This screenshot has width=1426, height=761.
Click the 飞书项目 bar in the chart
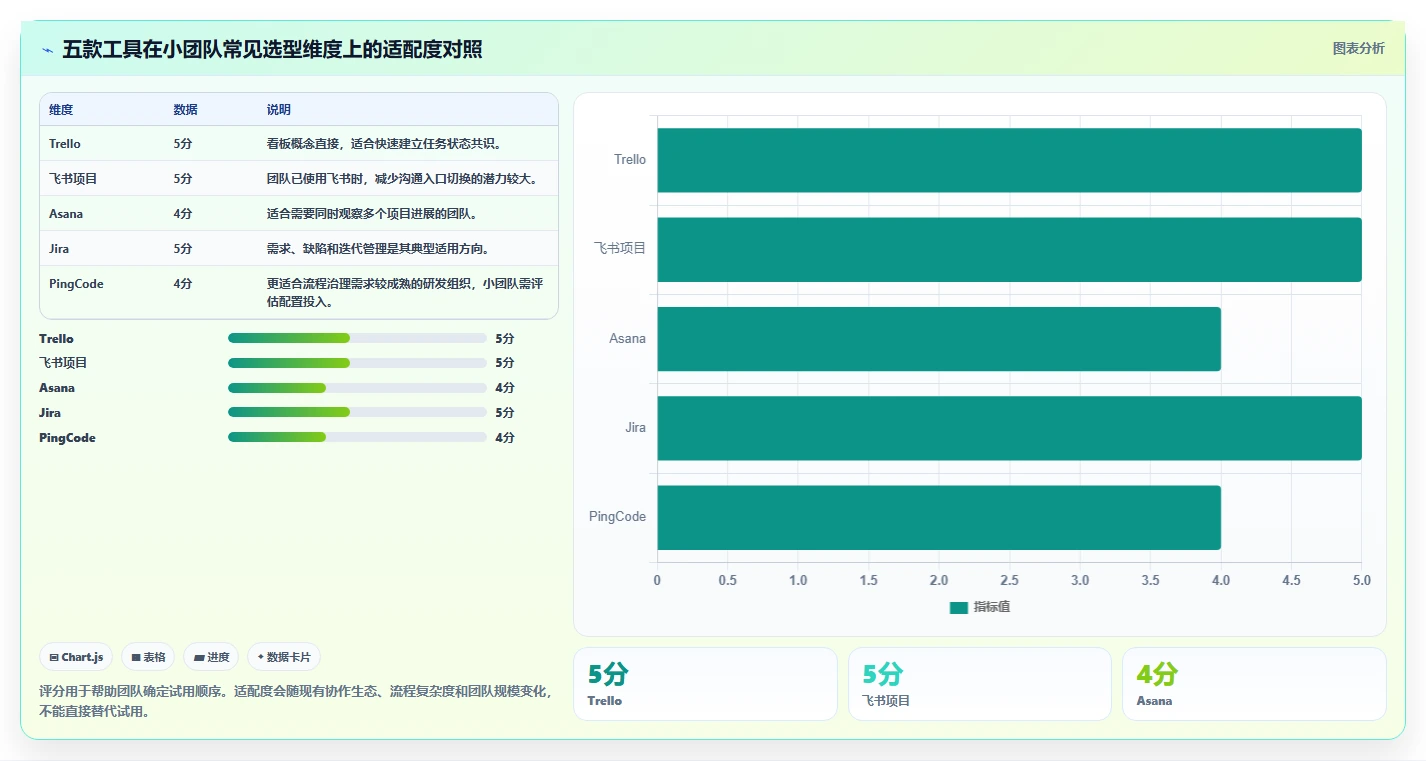(1009, 249)
